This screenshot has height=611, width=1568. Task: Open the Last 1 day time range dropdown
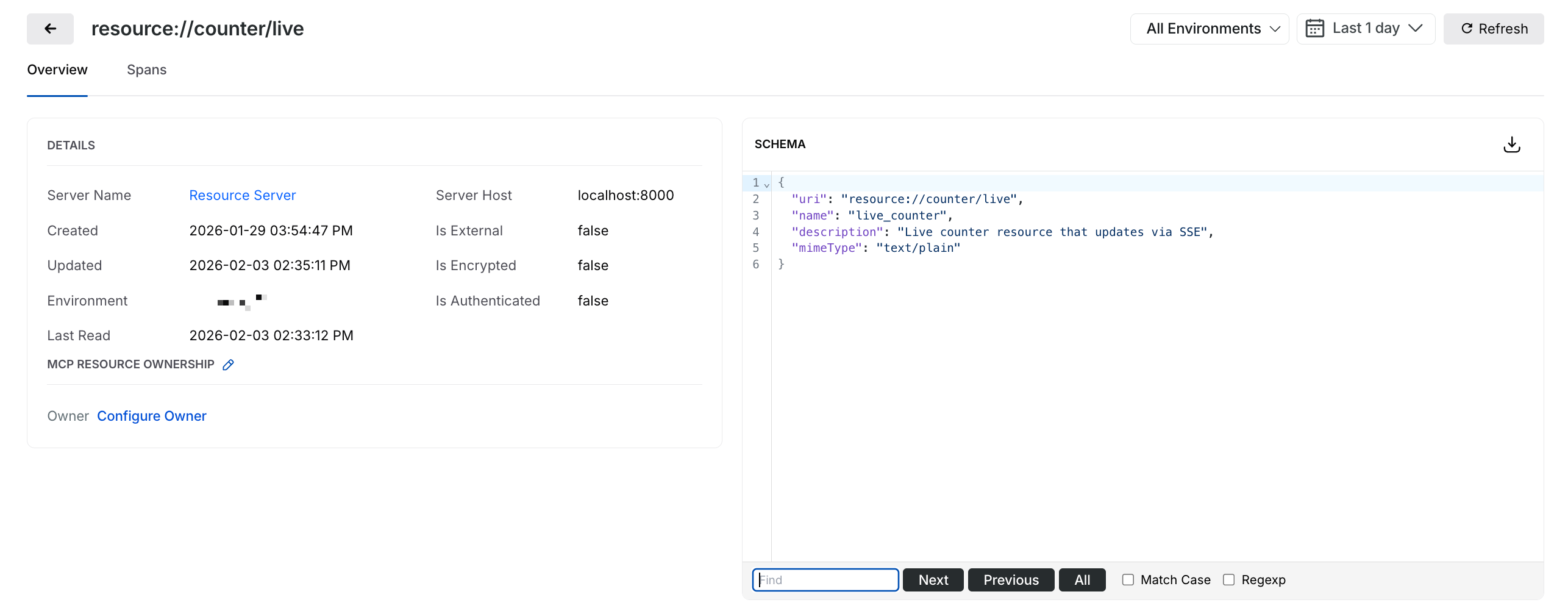click(1366, 29)
